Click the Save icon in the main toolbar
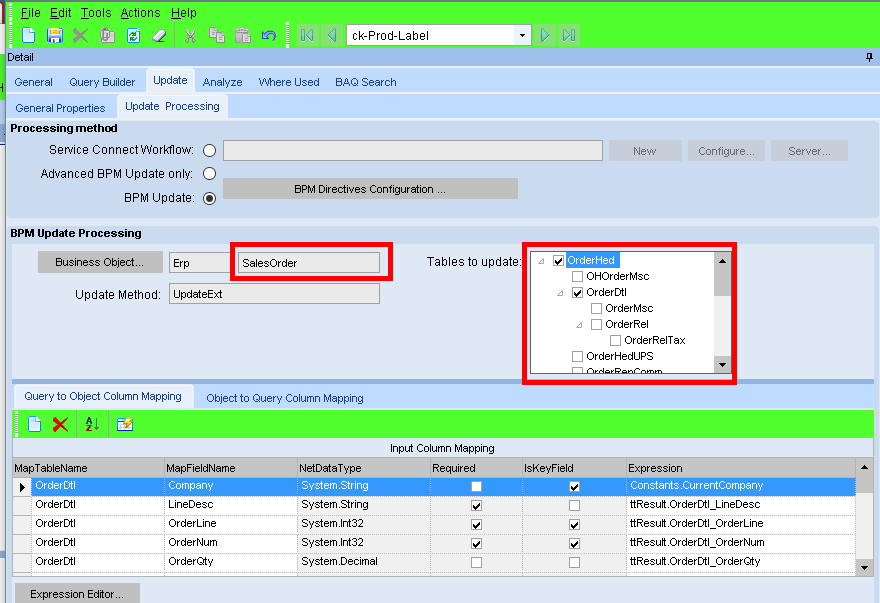The image size is (880, 603). 55,35
